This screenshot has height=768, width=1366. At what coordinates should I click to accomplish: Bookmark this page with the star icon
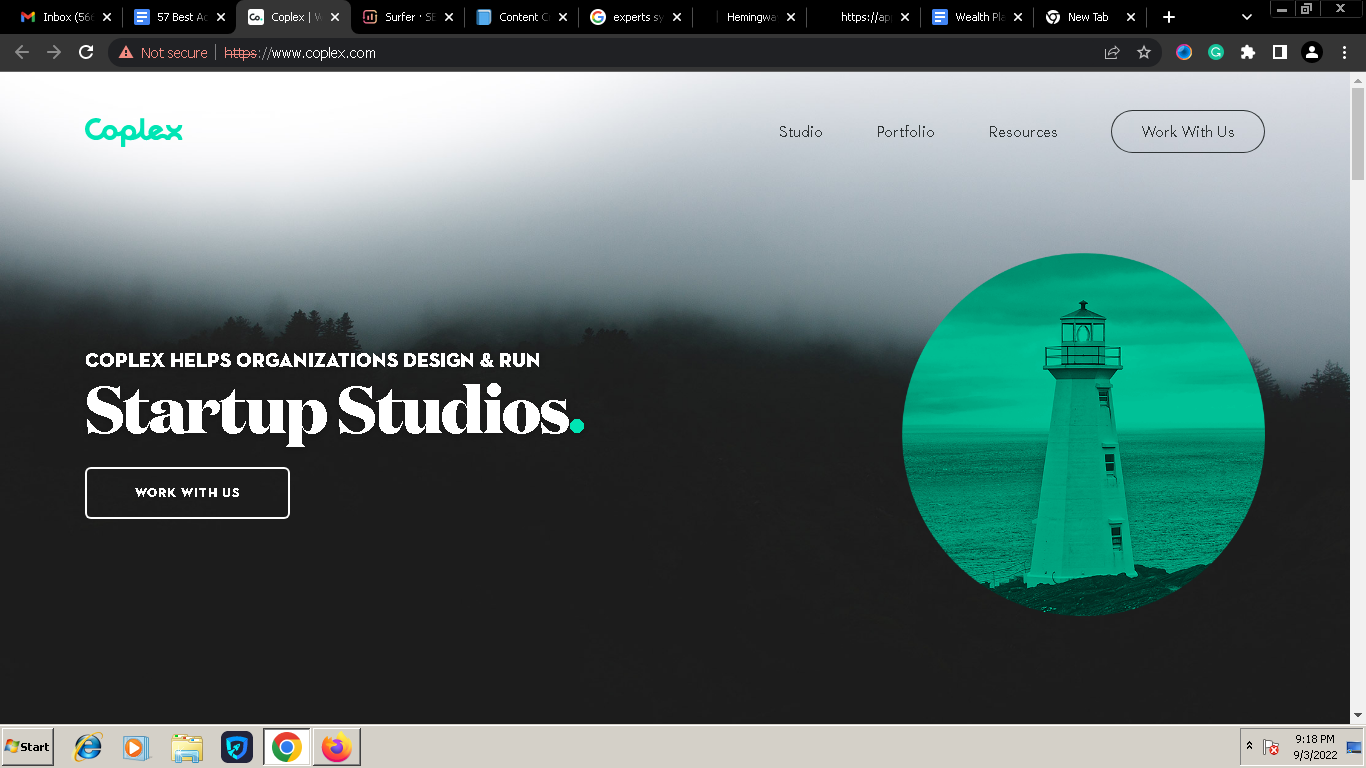pyautogui.click(x=1144, y=53)
